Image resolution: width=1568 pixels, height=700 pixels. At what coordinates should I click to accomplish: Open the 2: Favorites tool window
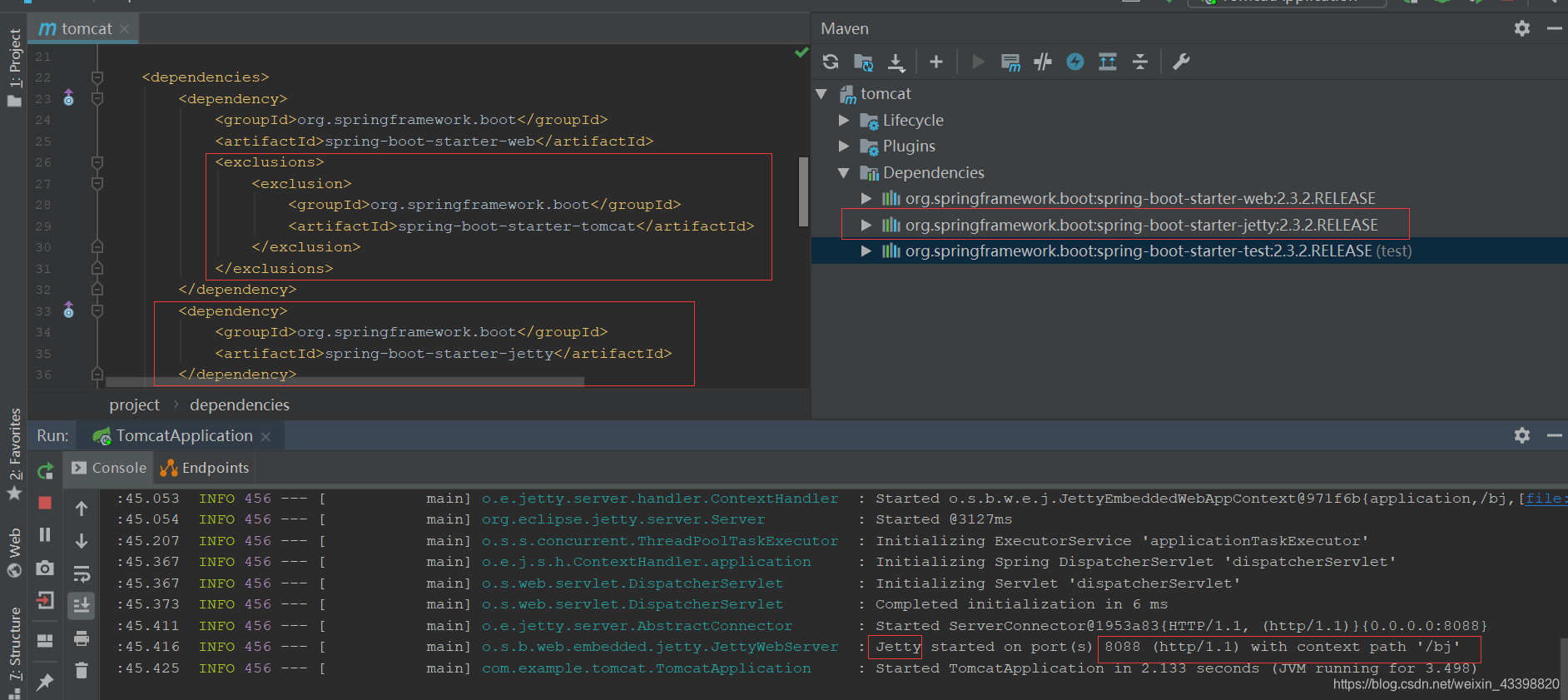14,454
